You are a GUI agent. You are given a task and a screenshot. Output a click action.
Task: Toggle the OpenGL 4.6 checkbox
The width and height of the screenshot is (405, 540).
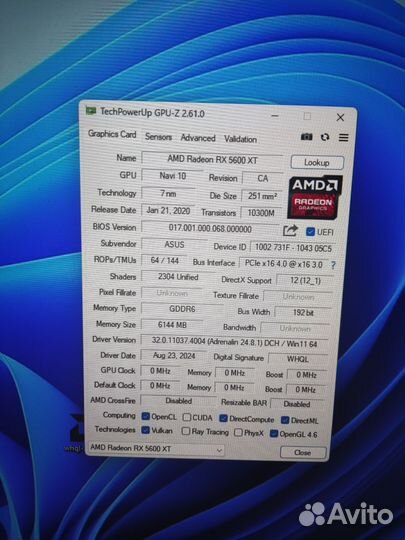click(274, 433)
